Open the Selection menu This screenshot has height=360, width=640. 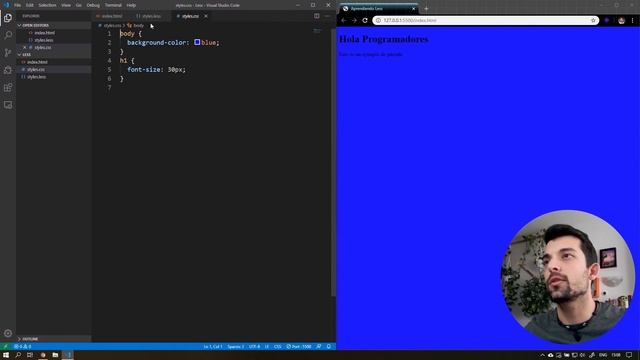[47, 5]
